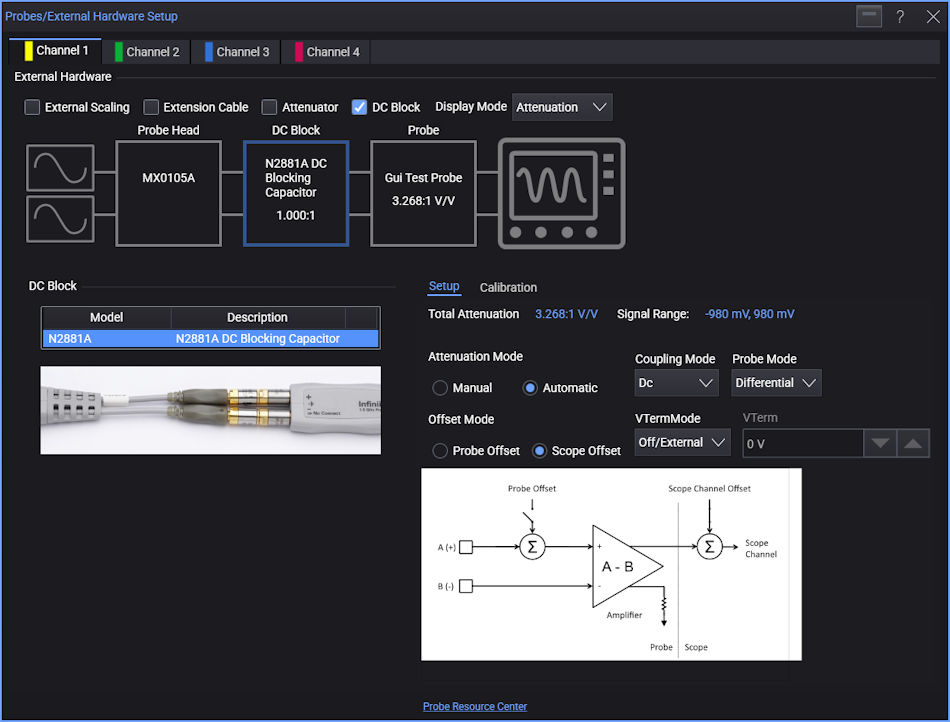The height and width of the screenshot is (722, 950).
Task: Select the Gui Test Probe block
Action: (x=423, y=193)
